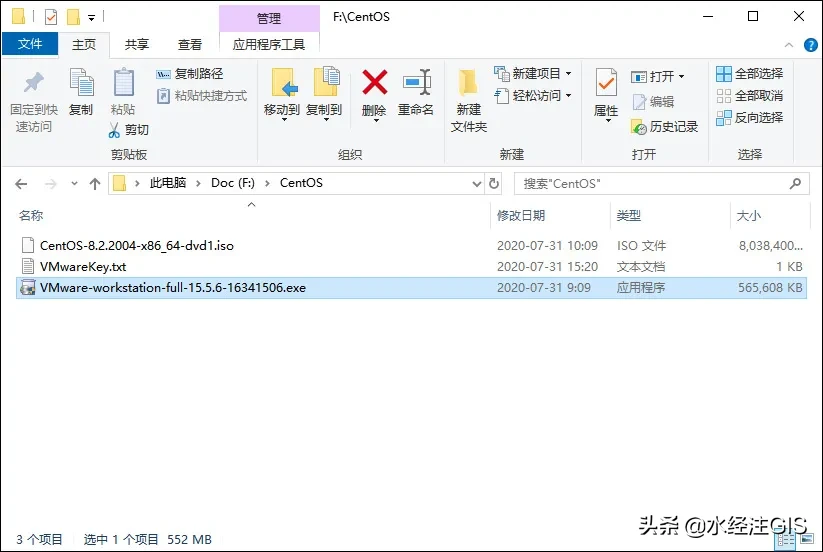The width and height of the screenshot is (823, 552).
Task: Open the Delete (删除) dropdown arrow
Action: tap(376, 121)
